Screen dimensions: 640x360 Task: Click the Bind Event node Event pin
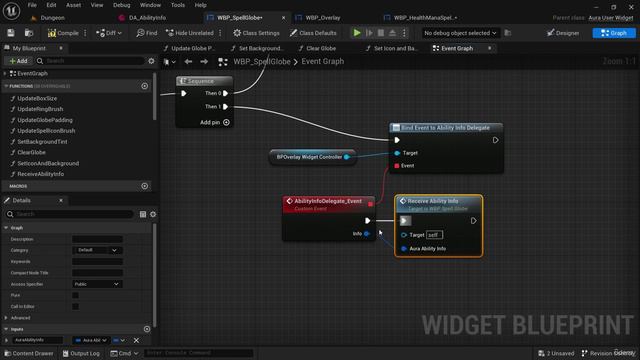(x=397, y=166)
